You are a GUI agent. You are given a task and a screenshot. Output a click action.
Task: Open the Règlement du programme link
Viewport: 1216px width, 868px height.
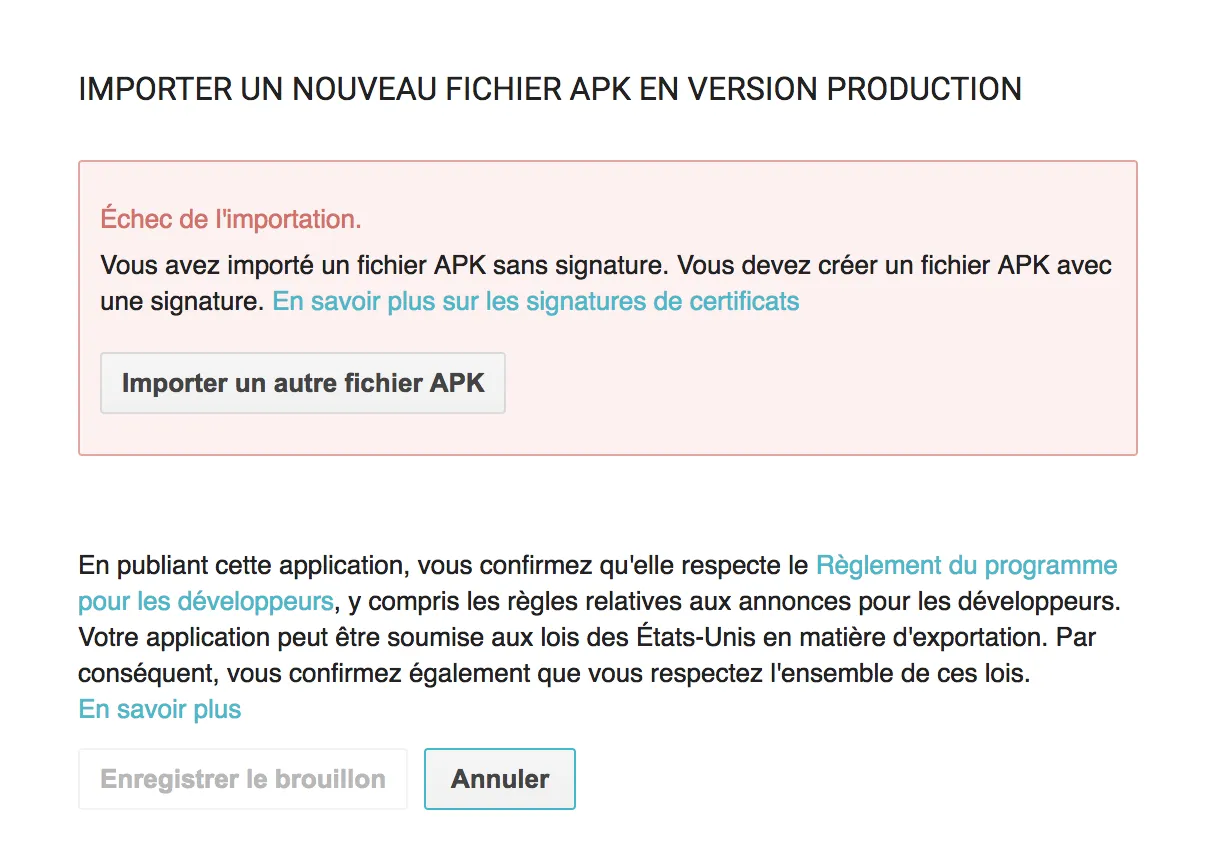point(966,565)
